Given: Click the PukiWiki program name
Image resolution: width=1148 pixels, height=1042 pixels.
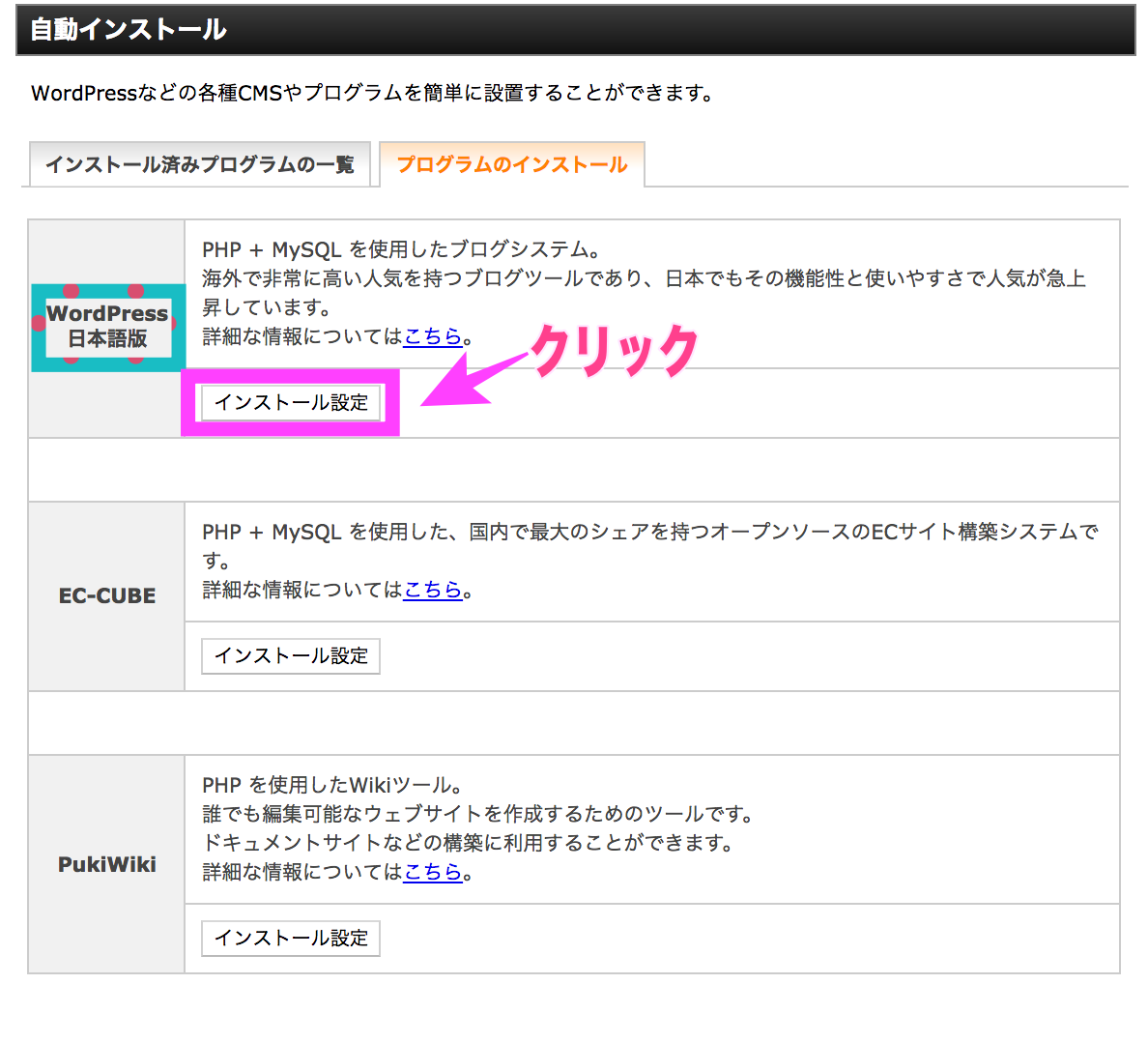Looking at the screenshot, I should coord(107,864).
